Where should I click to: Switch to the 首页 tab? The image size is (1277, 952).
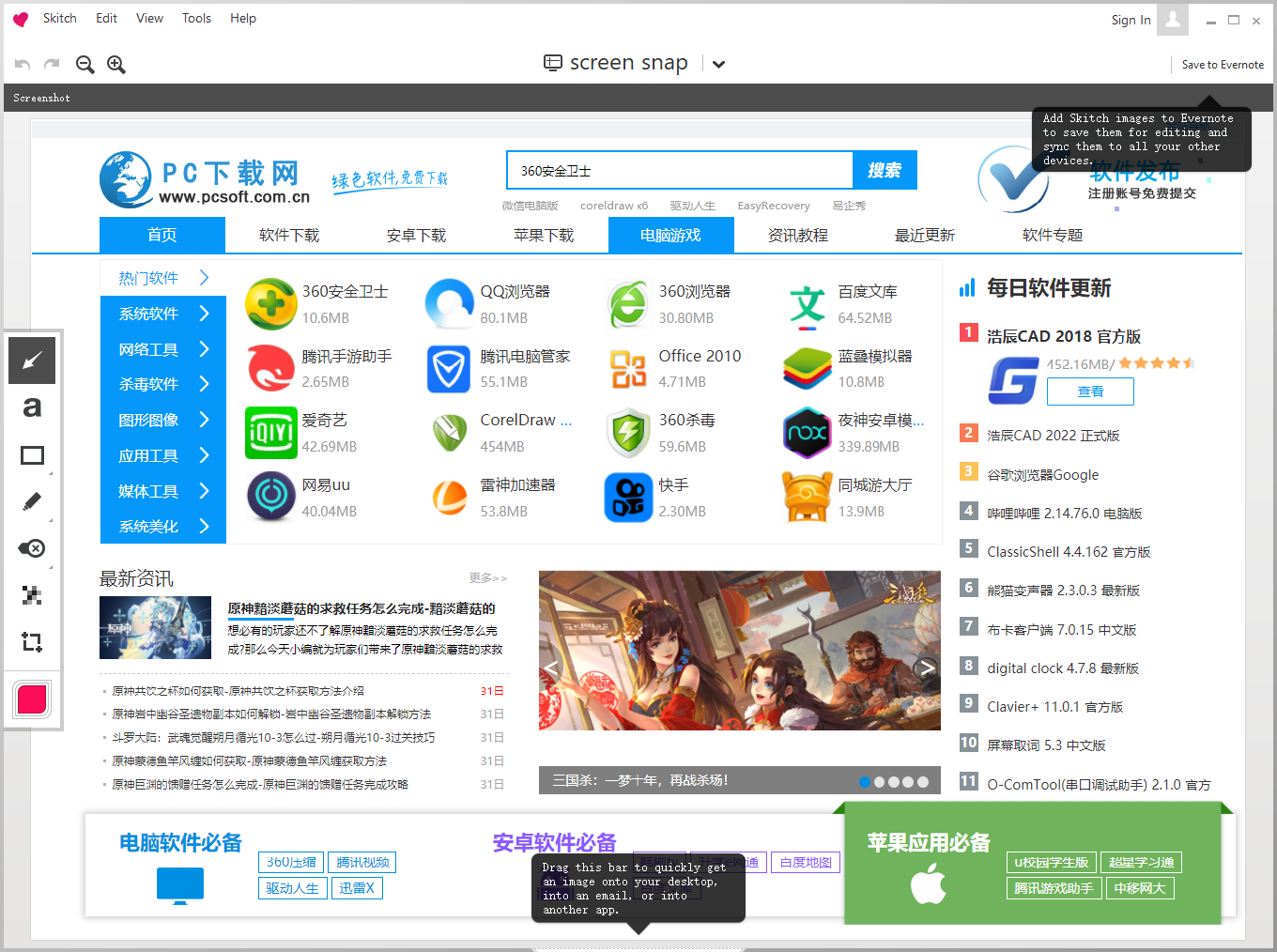coord(162,235)
